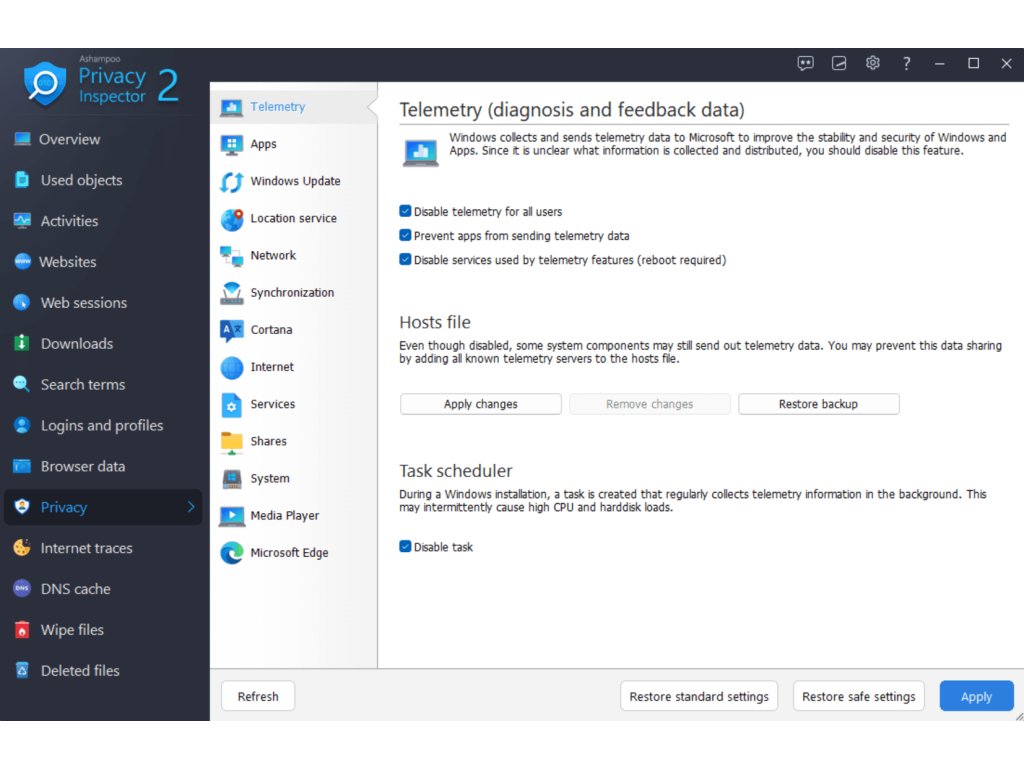Click the Internet traces cookie icon
Image resolution: width=1024 pixels, height=768 pixels.
[x=22, y=548]
